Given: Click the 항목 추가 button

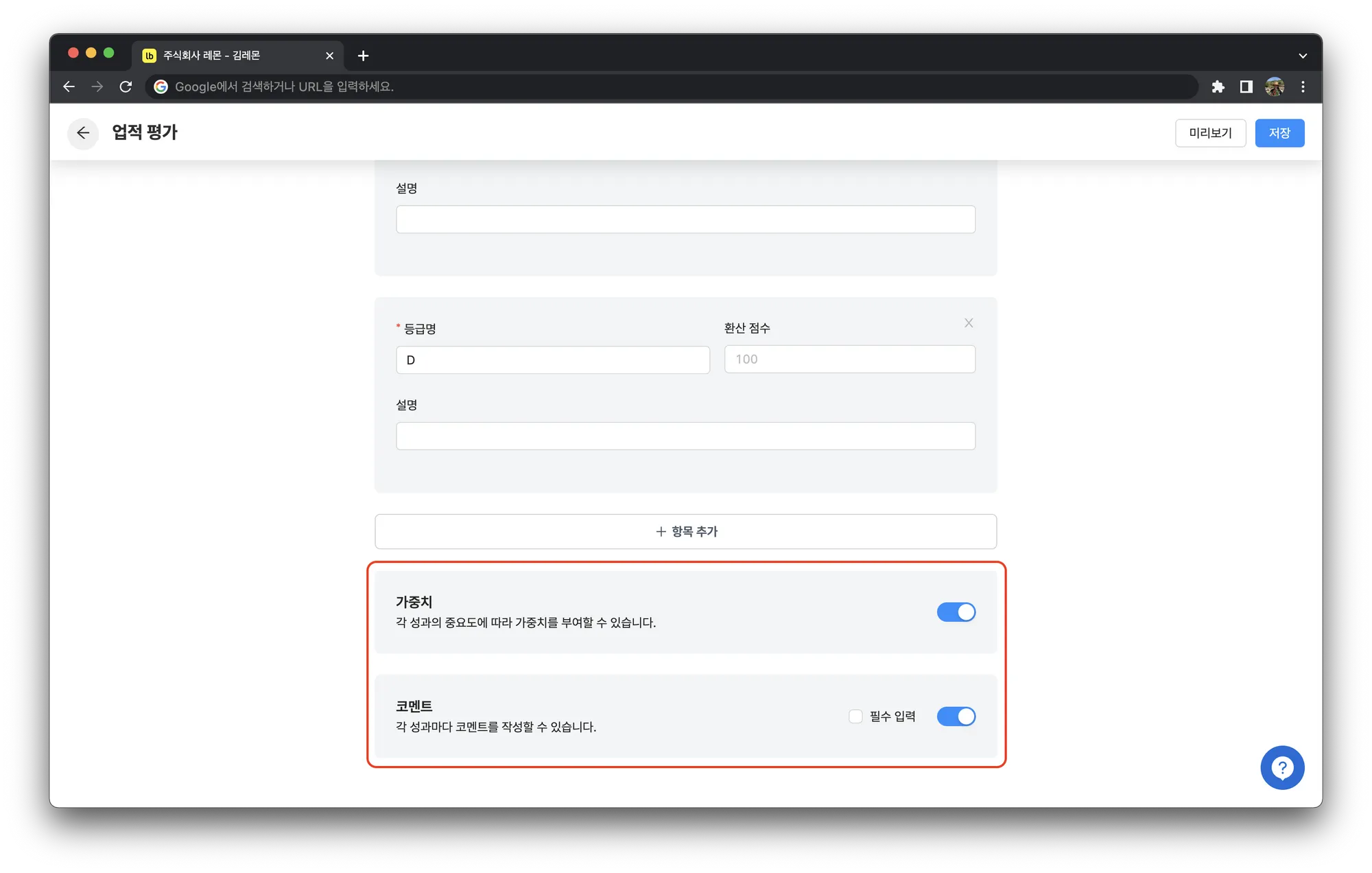Looking at the screenshot, I should click(685, 531).
